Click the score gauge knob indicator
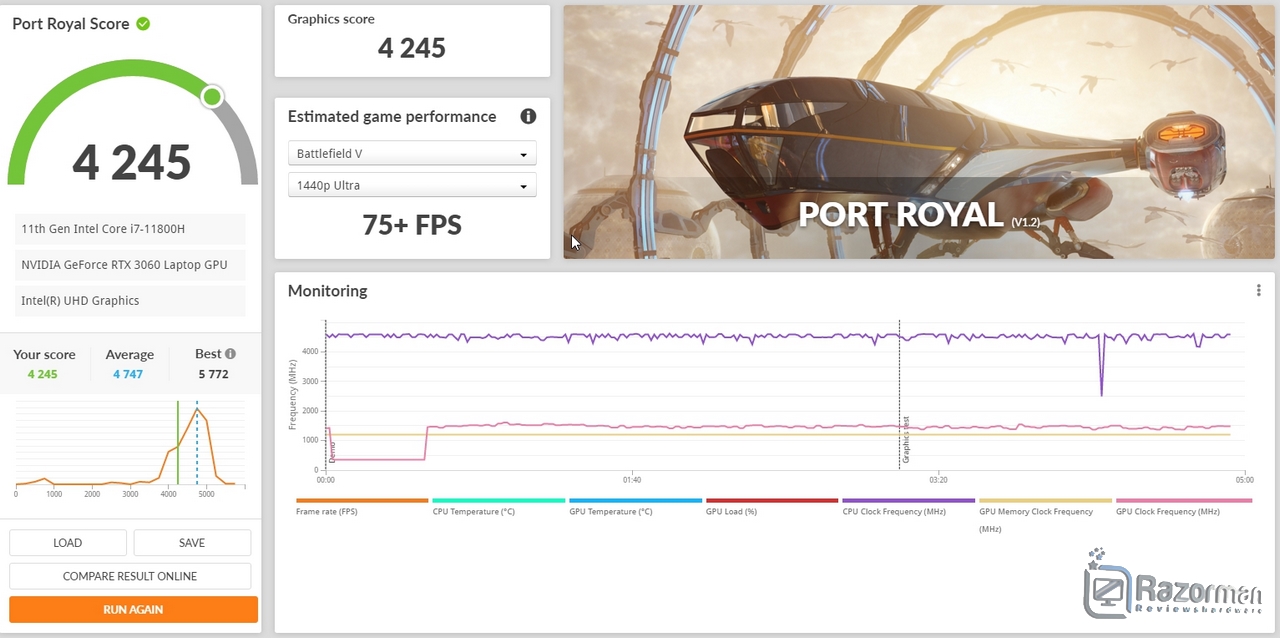This screenshot has width=1280, height=638. click(x=211, y=97)
